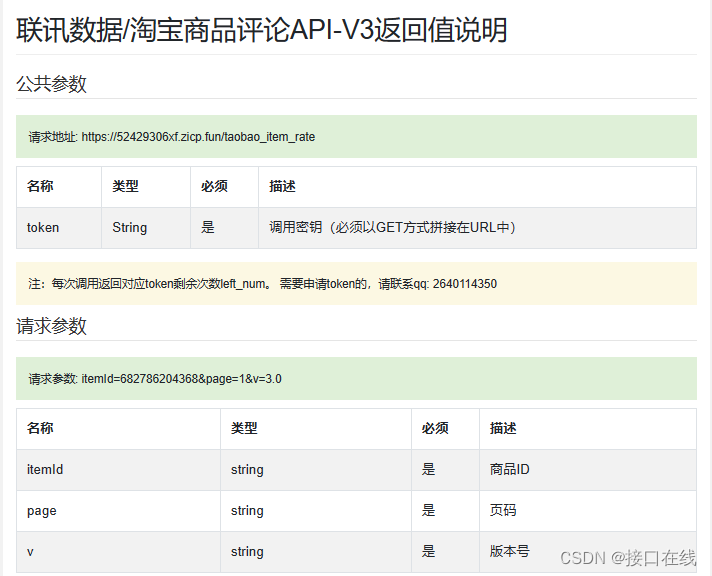Select the token cell
The width and height of the screenshot is (712, 576).
(59, 228)
